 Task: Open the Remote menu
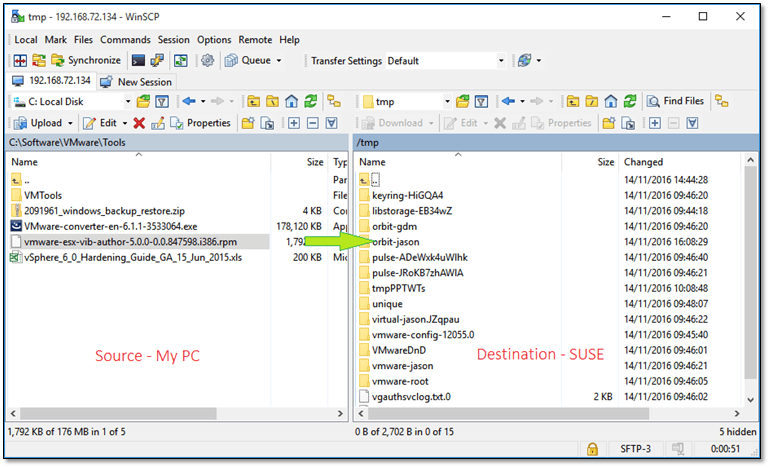255,40
